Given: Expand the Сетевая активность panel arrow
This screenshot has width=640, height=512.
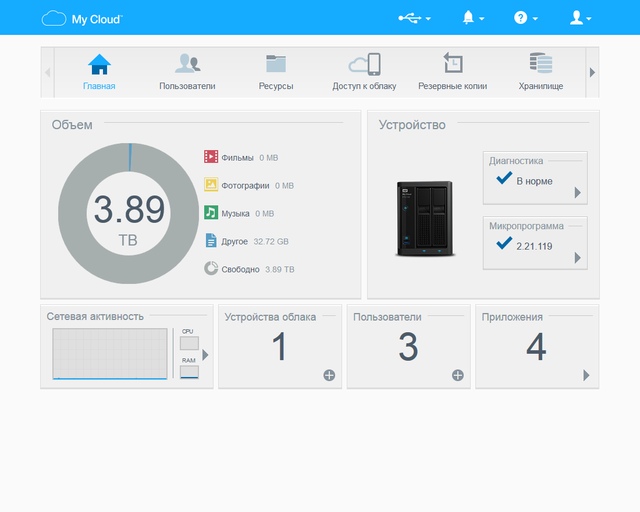Looking at the screenshot, I should pyautogui.click(x=205, y=355).
